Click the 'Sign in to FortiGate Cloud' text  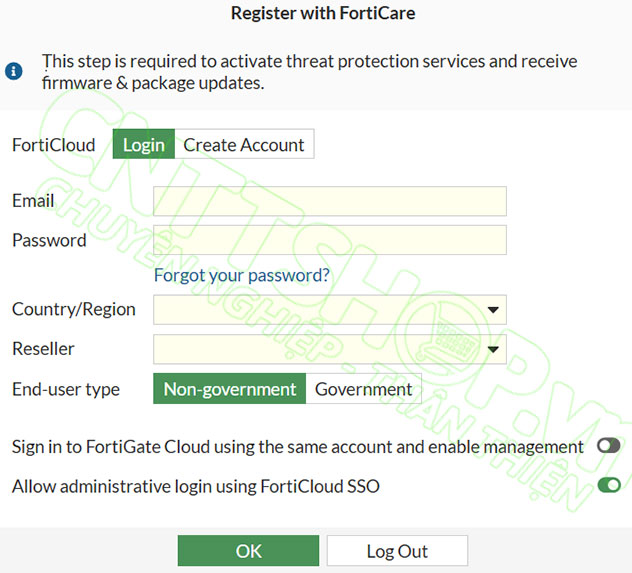tap(298, 447)
